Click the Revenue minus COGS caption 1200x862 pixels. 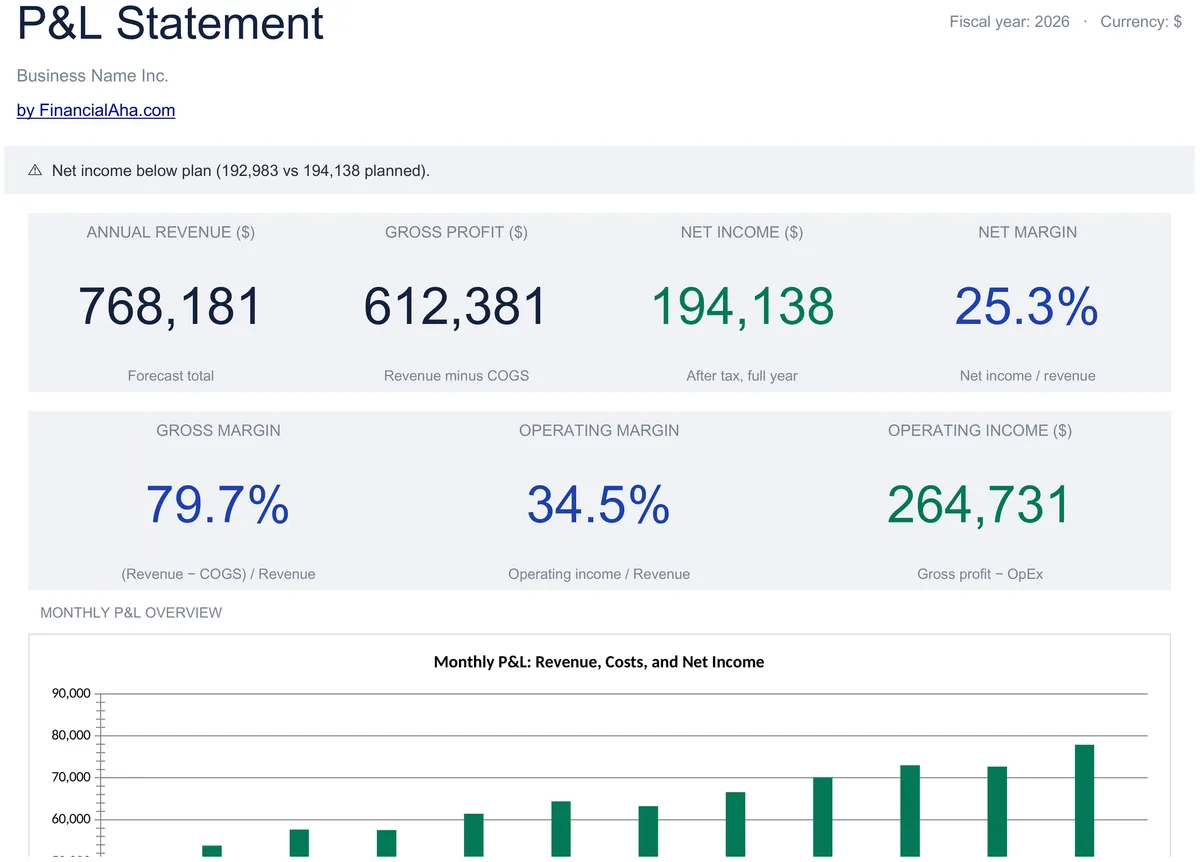(456, 376)
